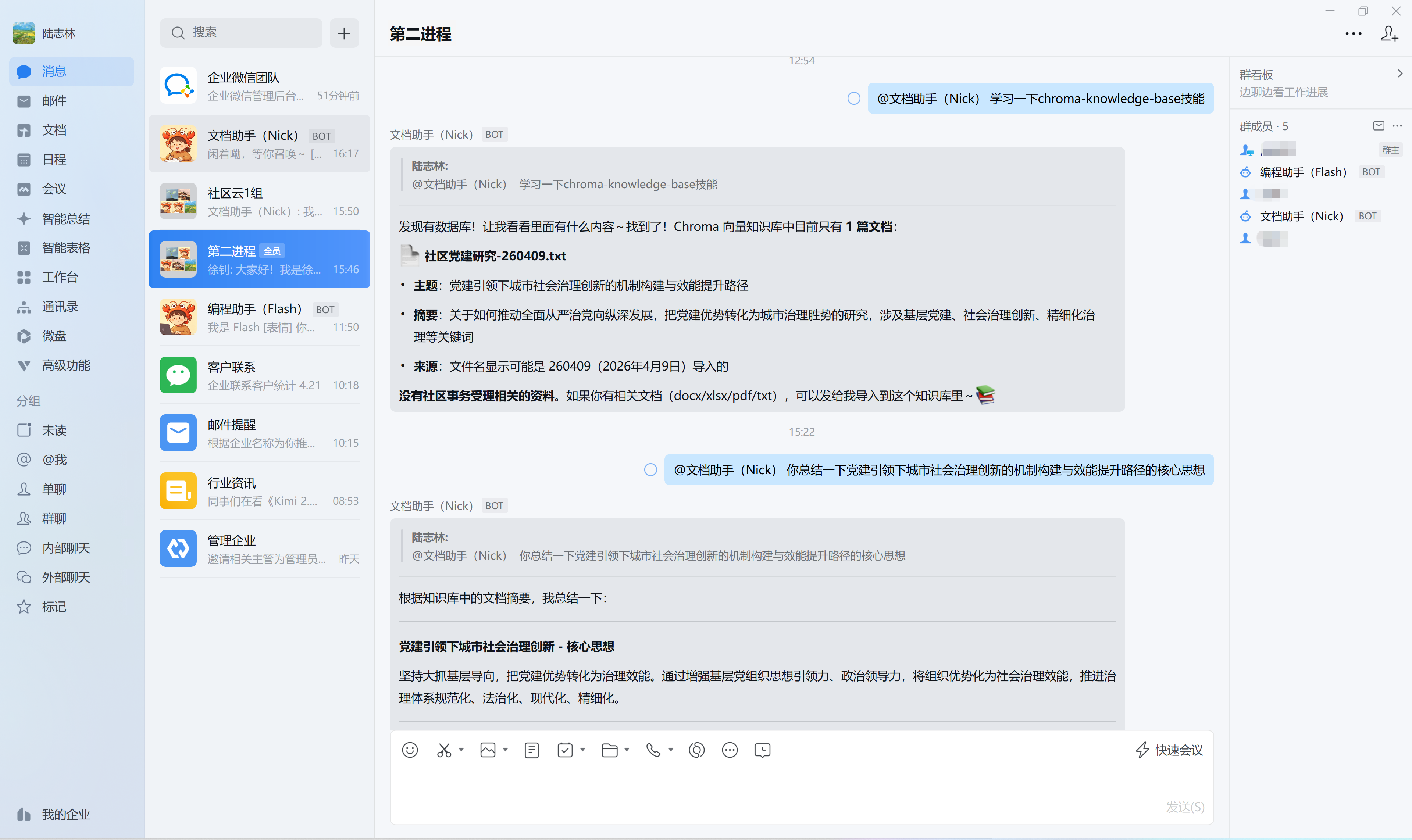Expand task tool dropdown arrow
The height and width of the screenshot is (840, 1412).
582,750
